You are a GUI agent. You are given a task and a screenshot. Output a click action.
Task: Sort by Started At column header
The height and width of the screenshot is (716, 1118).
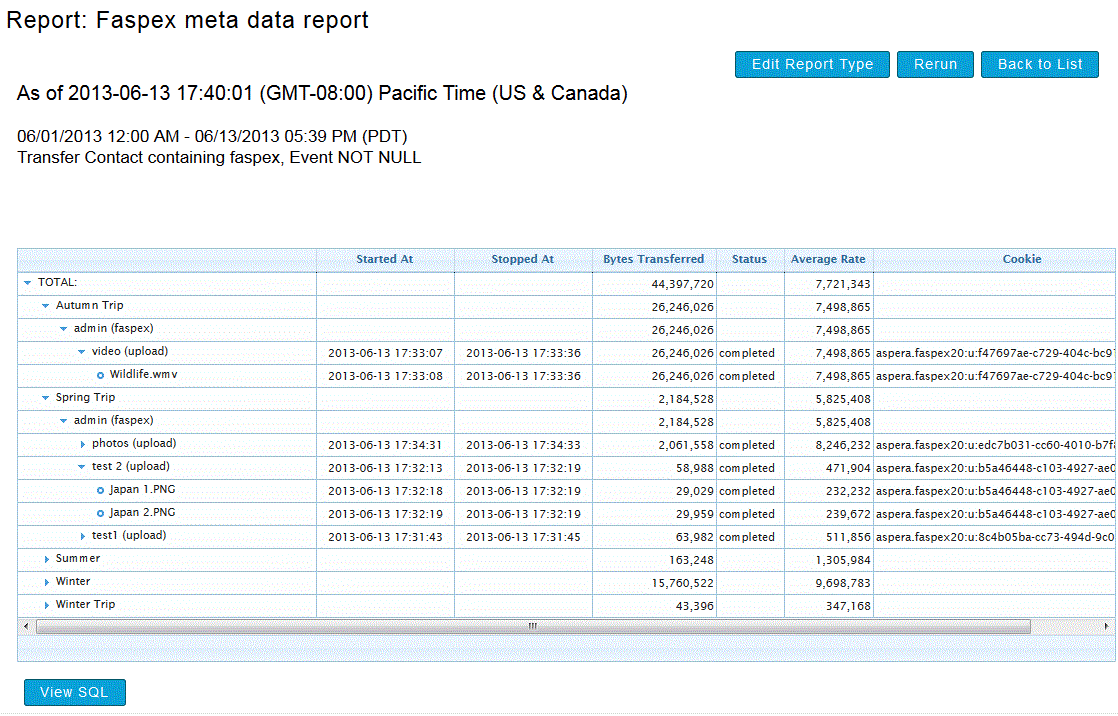(x=384, y=259)
